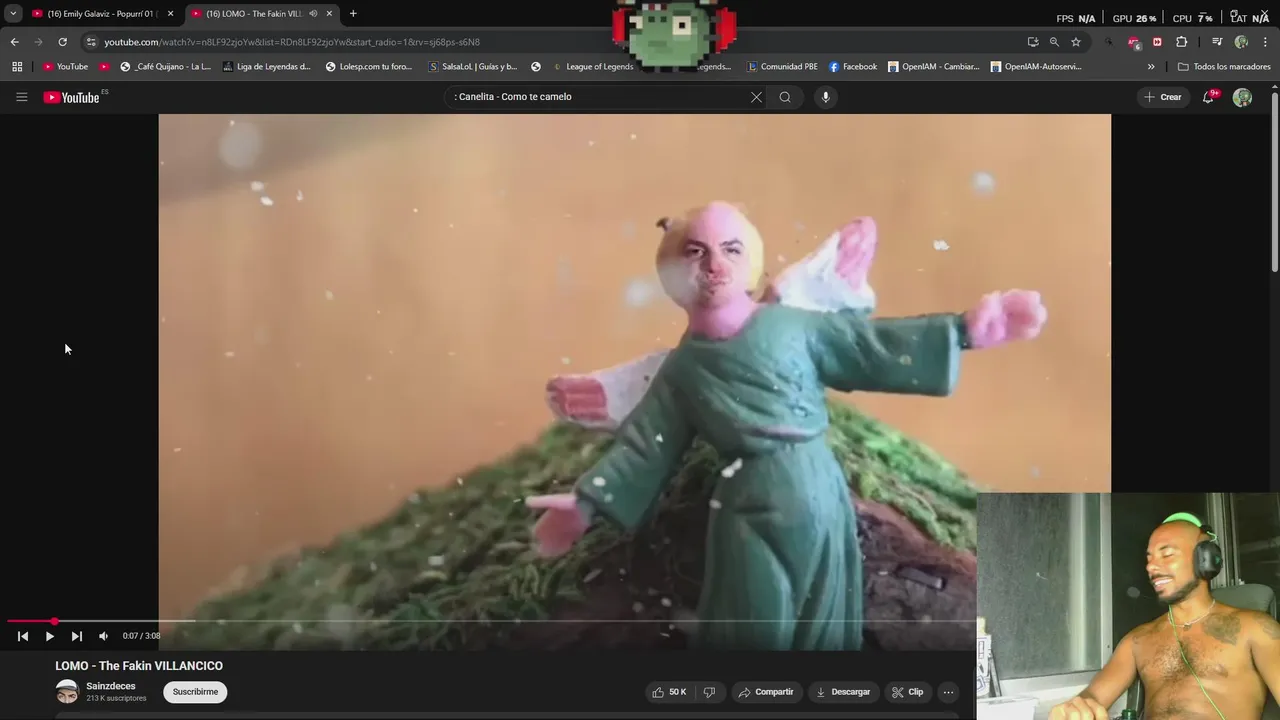Mute the LOMO tab audio icon
Image resolution: width=1280 pixels, height=720 pixels.
(x=313, y=14)
